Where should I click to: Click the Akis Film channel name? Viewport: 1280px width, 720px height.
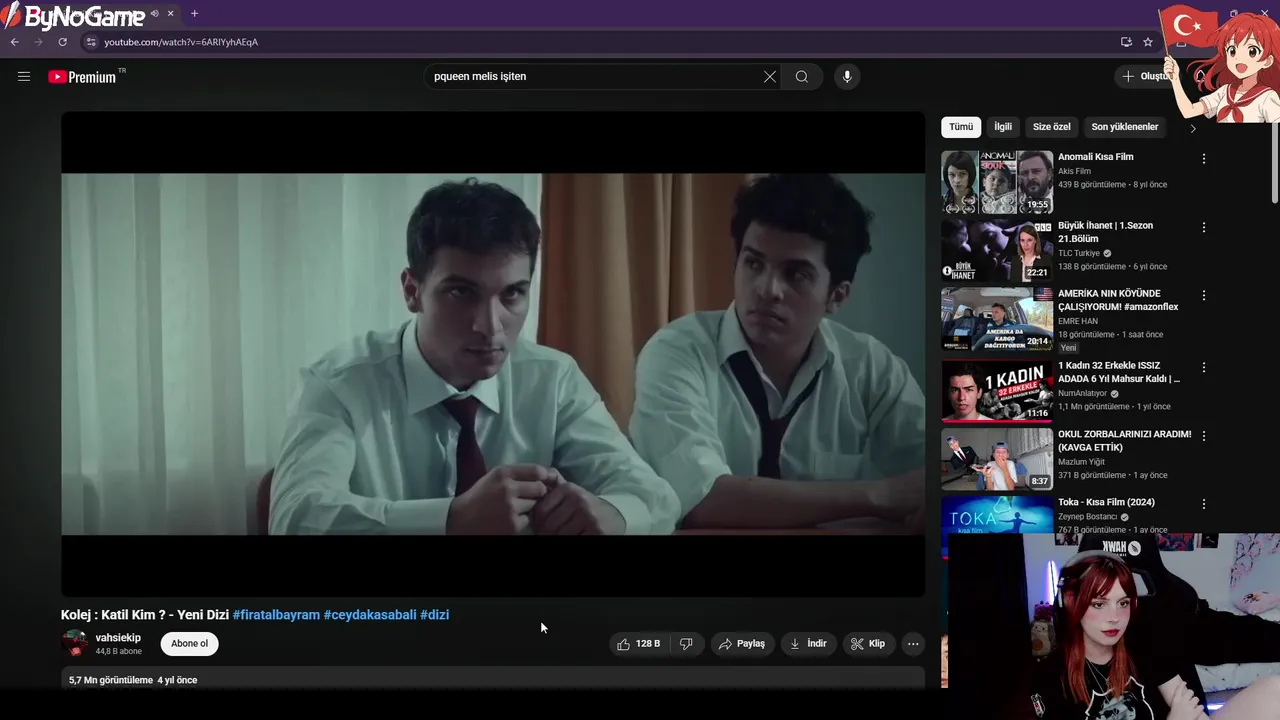(1074, 171)
